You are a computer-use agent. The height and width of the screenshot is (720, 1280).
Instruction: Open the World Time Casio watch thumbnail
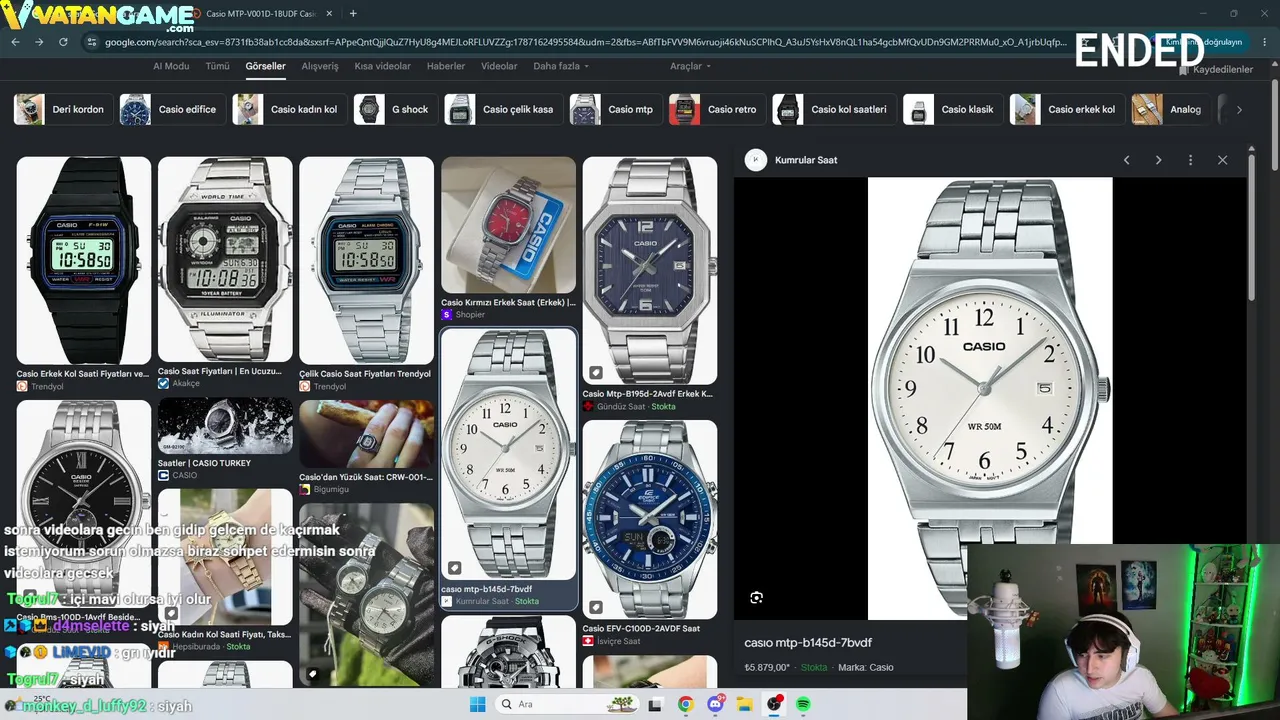tap(225, 259)
